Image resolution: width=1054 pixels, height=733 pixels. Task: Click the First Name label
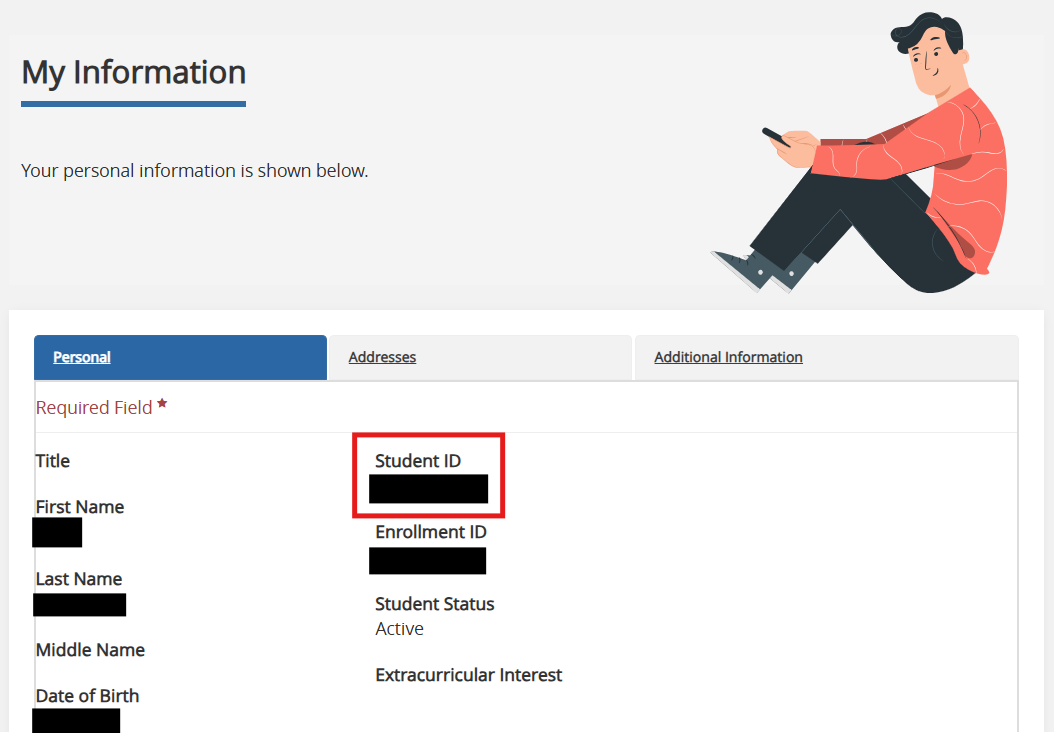coord(80,507)
